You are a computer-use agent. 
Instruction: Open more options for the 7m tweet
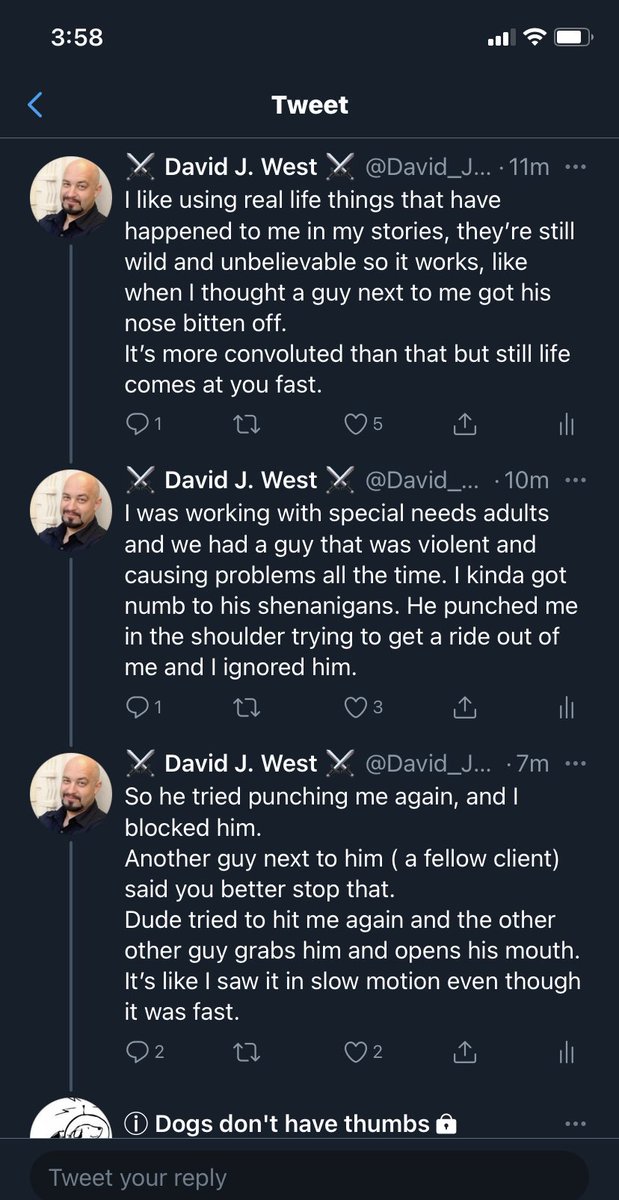pyautogui.click(x=575, y=763)
